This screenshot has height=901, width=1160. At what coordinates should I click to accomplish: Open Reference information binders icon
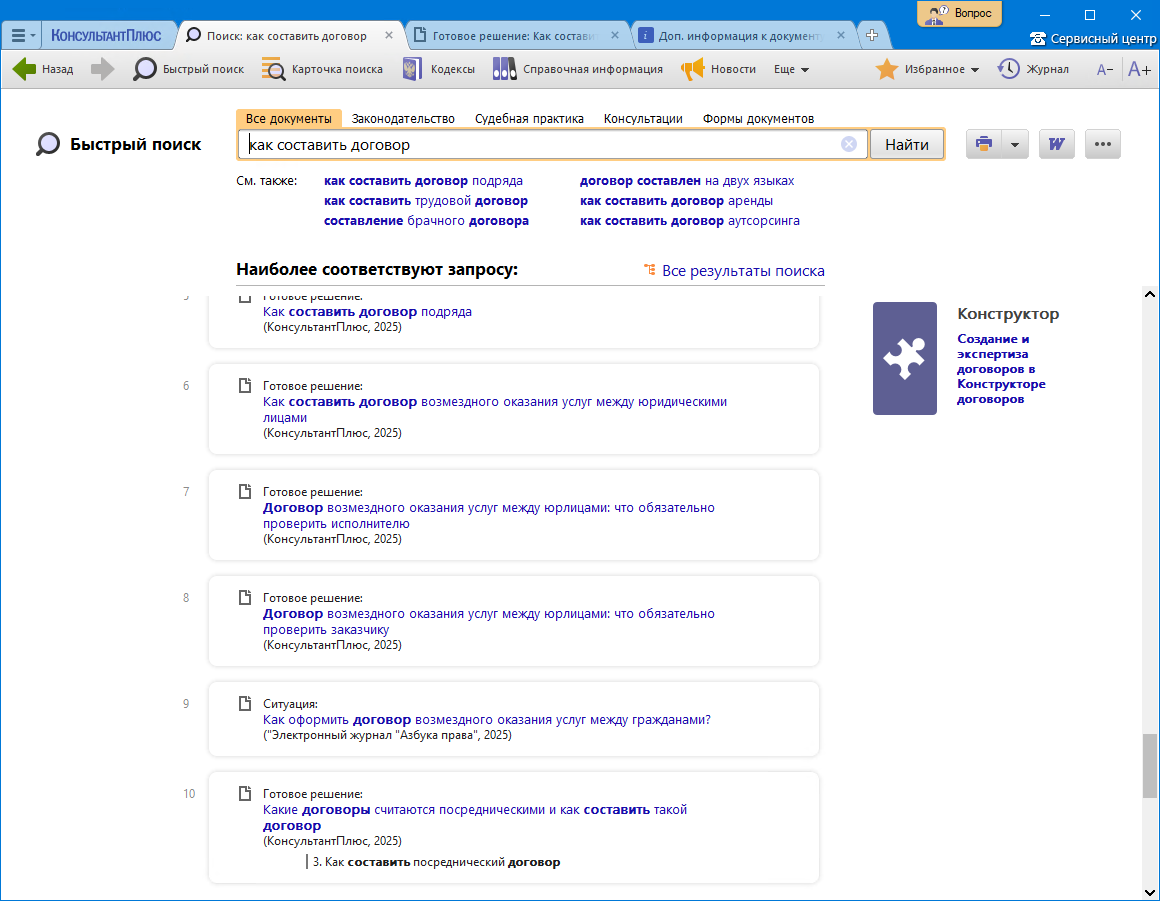tap(504, 69)
